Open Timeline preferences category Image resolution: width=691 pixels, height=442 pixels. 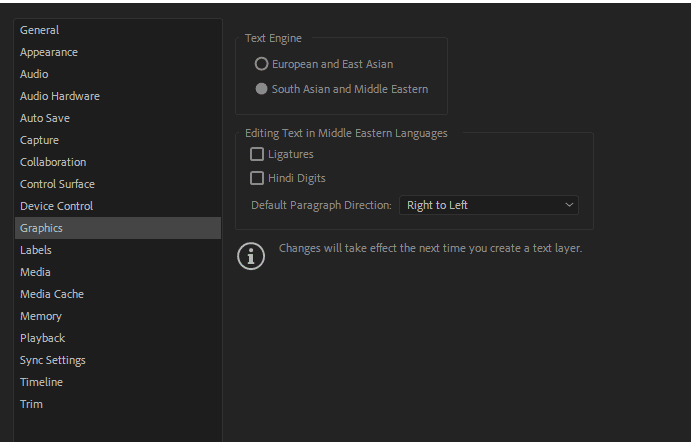pyautogui.click(x=41, y=382)
